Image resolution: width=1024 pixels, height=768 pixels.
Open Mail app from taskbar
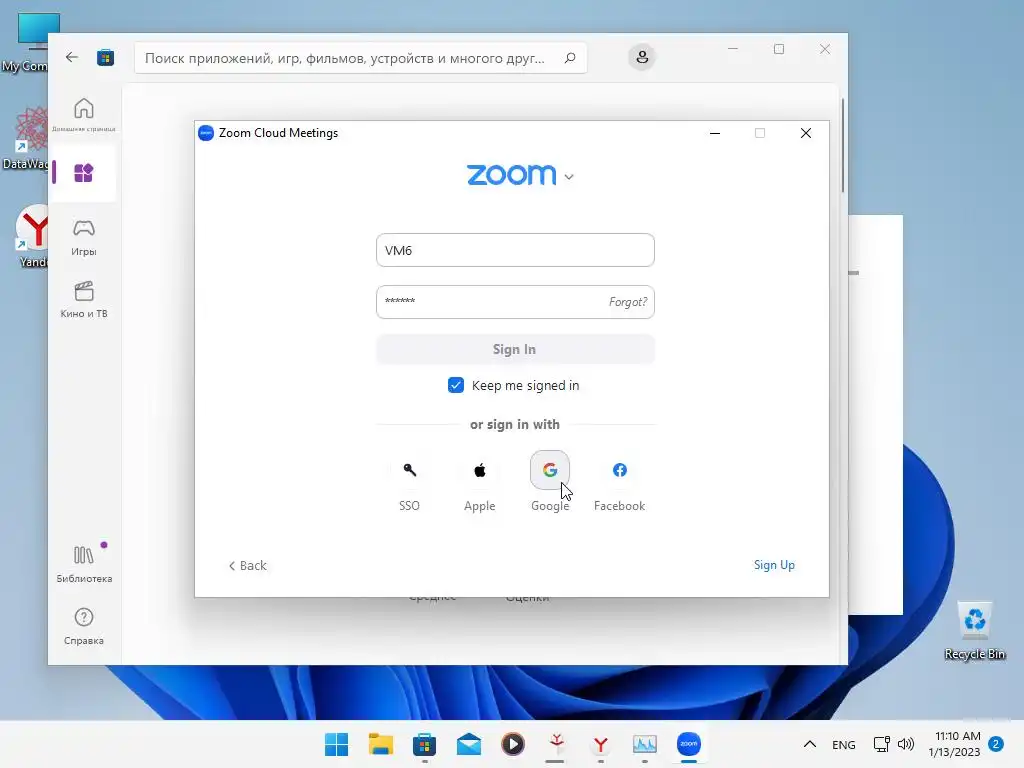pyautogui.click(x=469, y=744)
